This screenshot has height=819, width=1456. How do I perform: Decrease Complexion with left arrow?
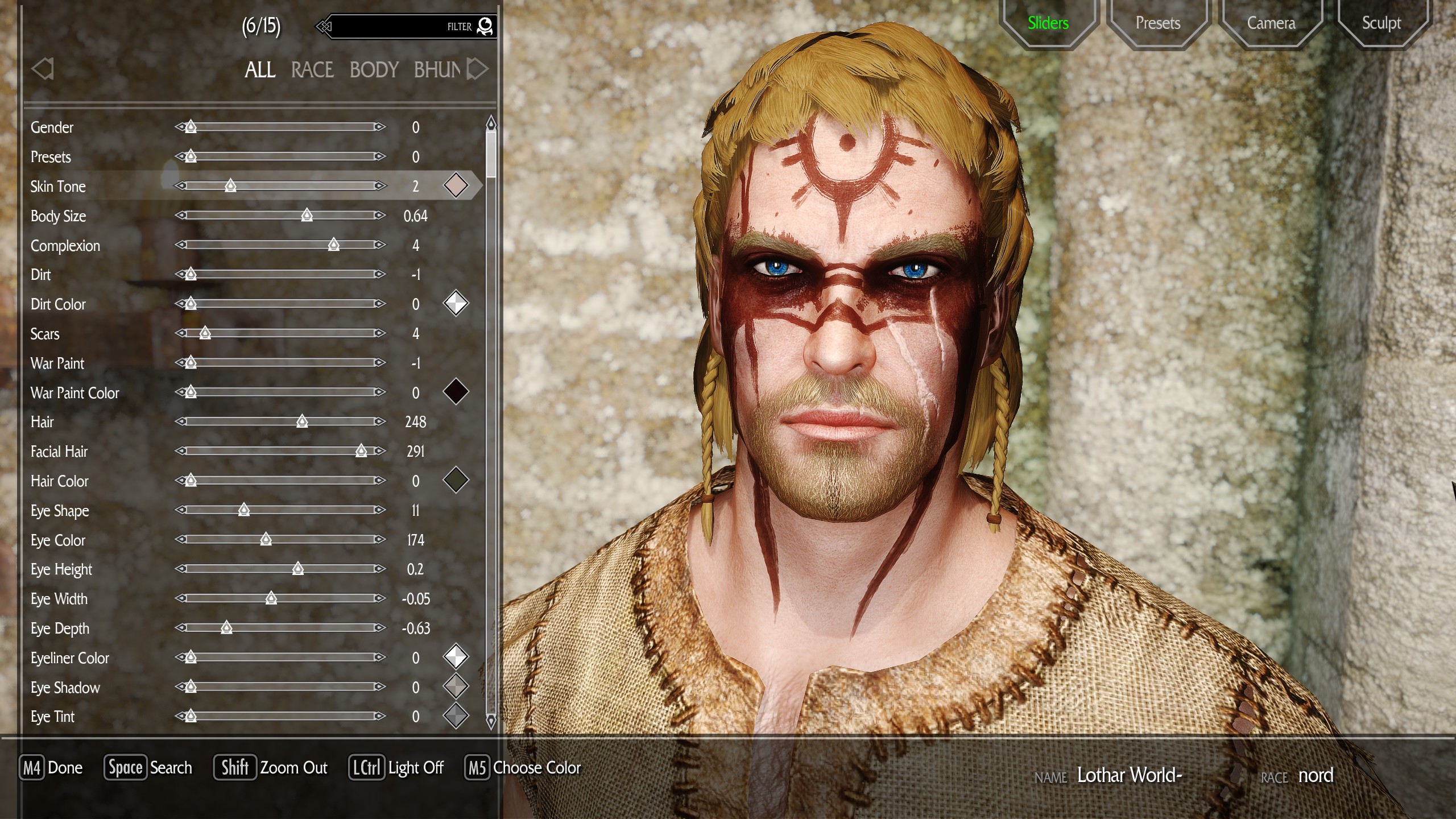180,245
